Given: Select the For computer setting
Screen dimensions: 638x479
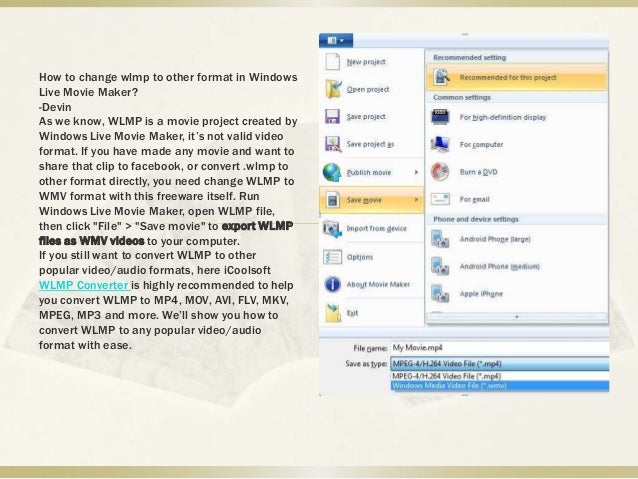Looking at the screenshot, I should click(x=517, y=144).
